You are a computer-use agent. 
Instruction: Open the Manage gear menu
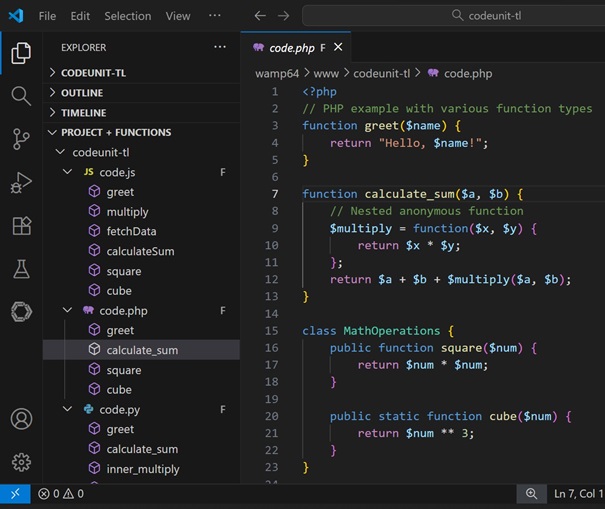coord(21,462)
